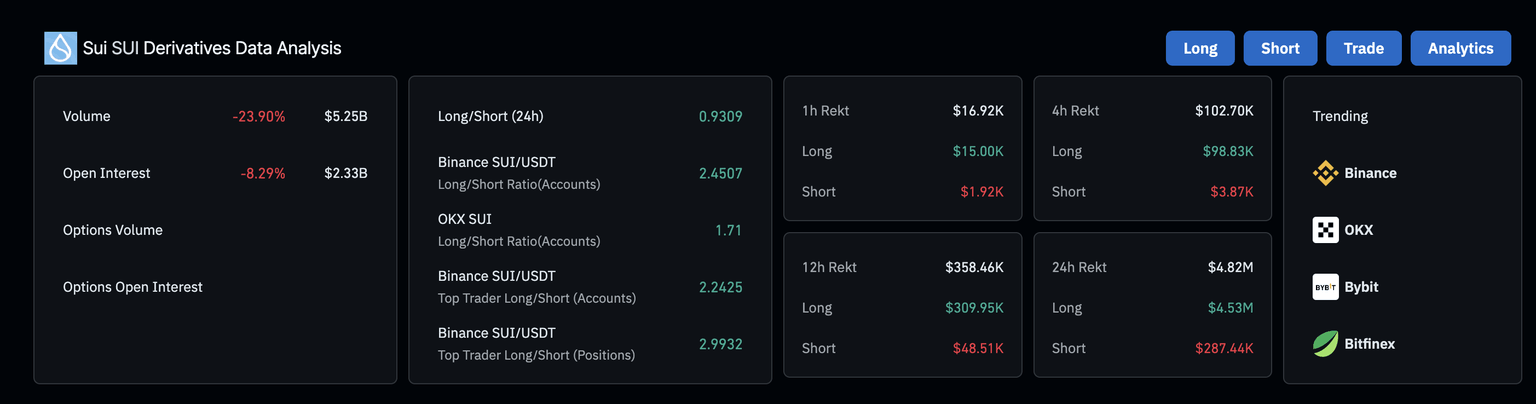Select the Long/Short (24h) ratio row
Screen dimensions: 1536x404
pos(590,116)
